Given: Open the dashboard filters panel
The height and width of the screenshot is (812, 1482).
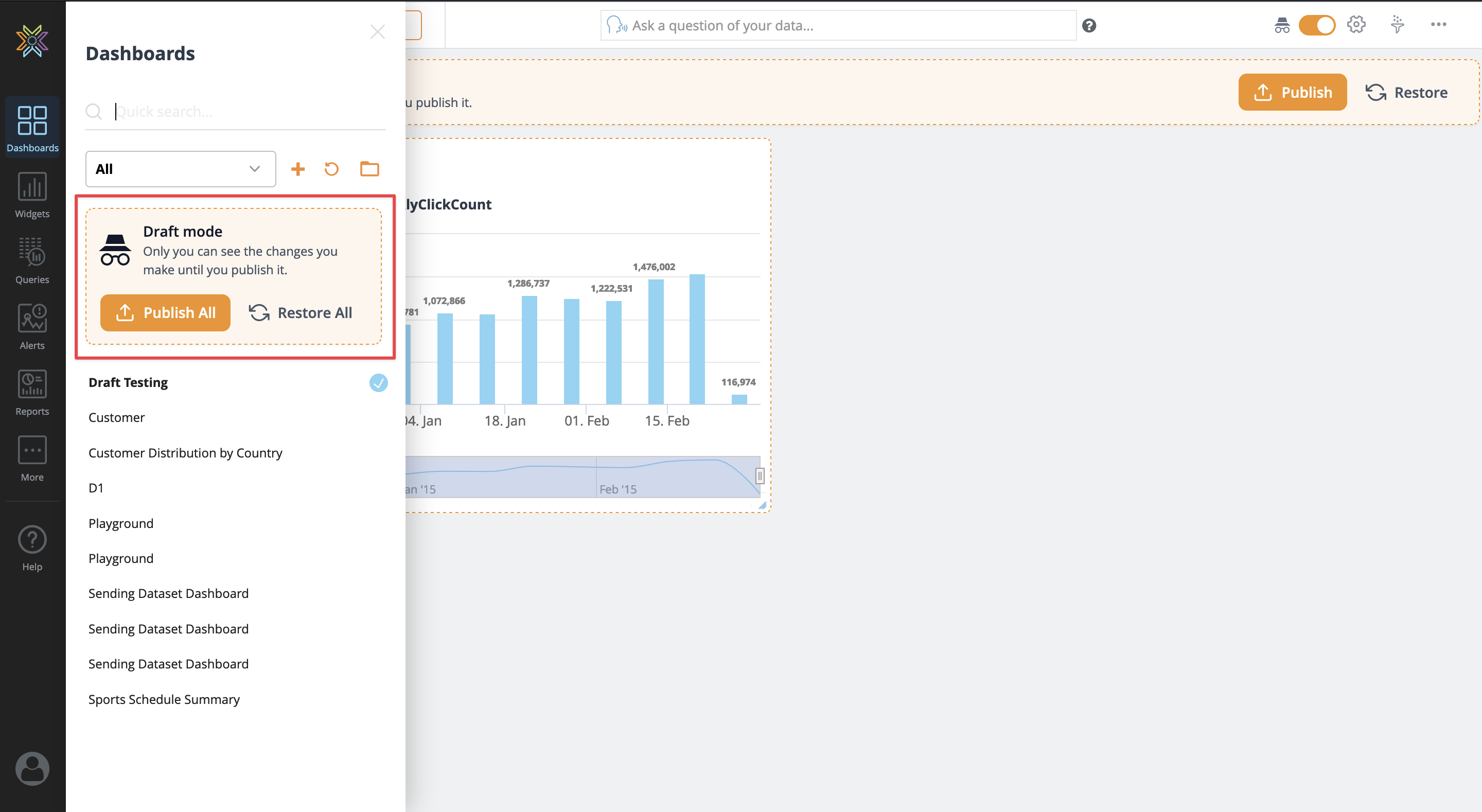Looking at the screenshot, I should tap(1398, 25).
